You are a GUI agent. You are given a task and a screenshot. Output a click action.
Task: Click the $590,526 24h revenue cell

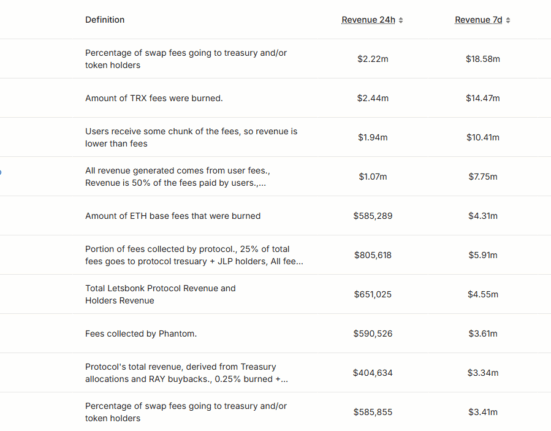(373, 333)
